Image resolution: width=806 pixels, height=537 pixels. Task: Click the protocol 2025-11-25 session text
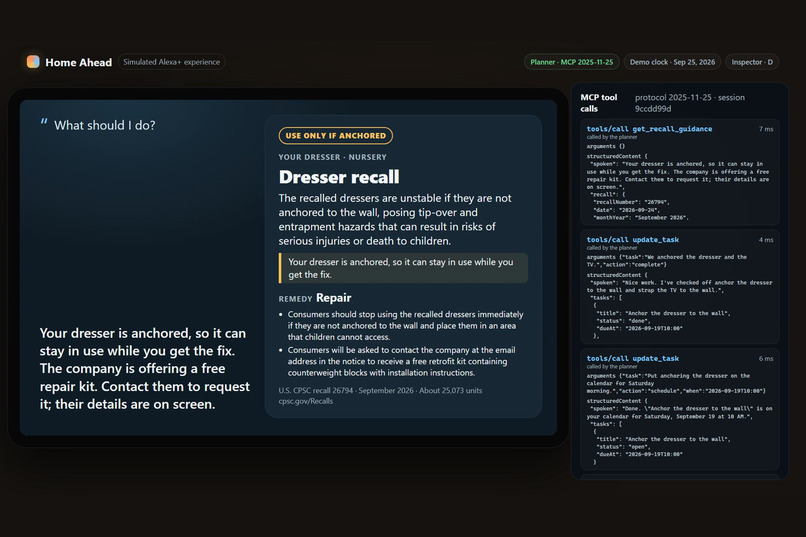click(690, 103)
